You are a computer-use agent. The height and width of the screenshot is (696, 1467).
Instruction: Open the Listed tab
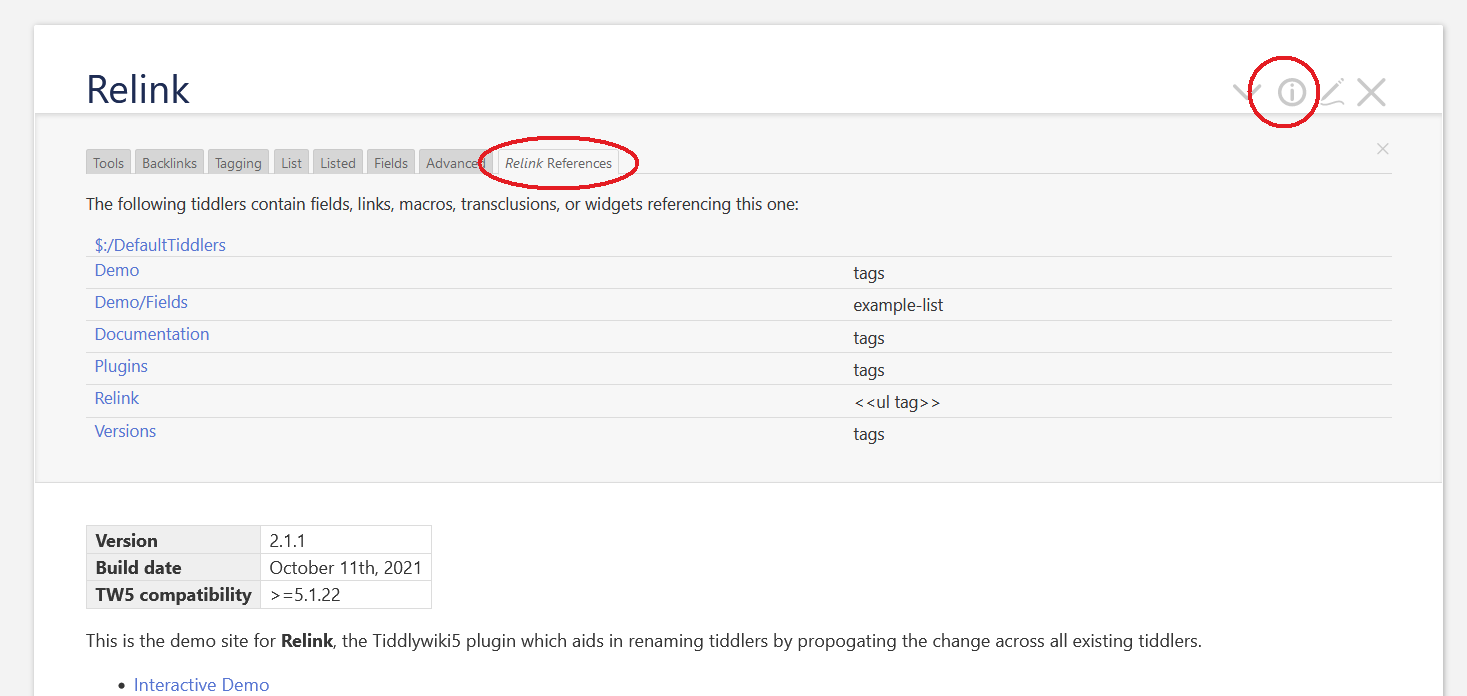338,163
